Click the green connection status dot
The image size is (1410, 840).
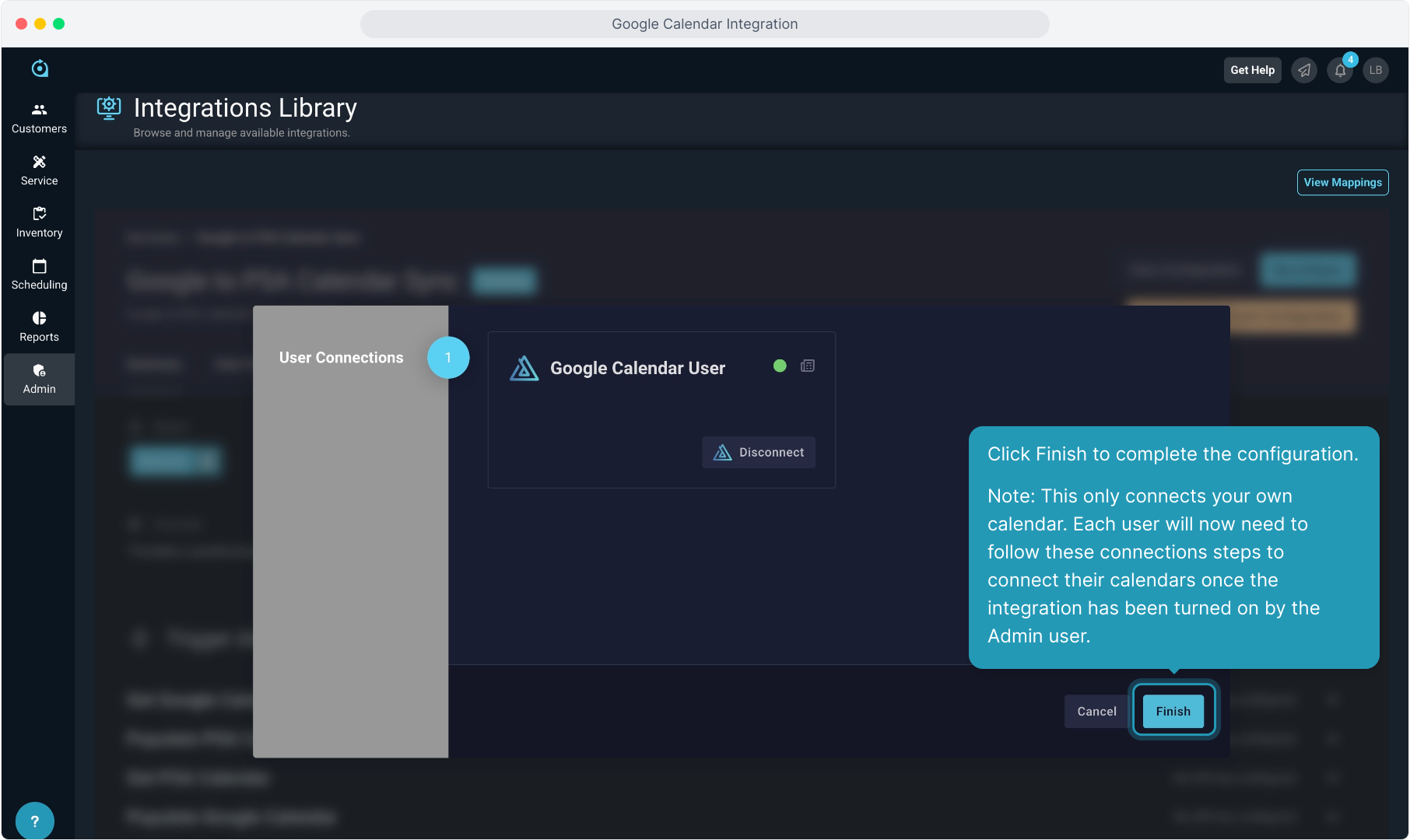[780, 366]
